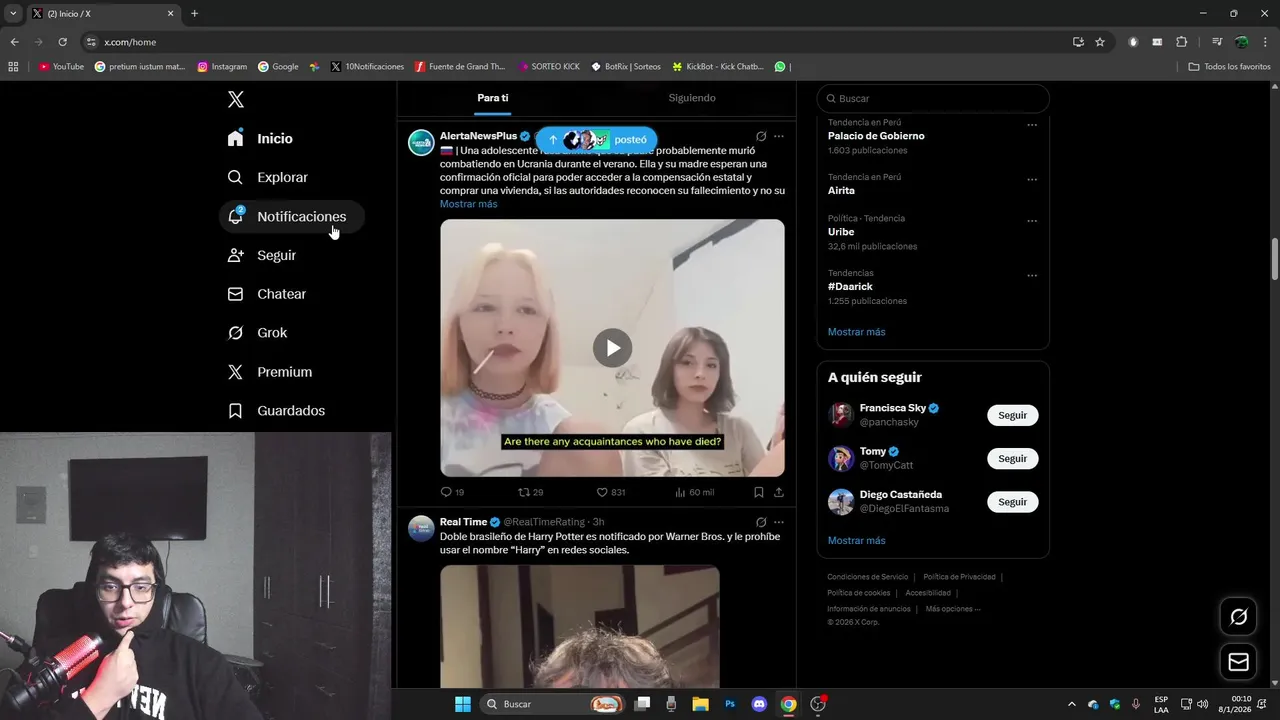Open Guardados in the sidebar
Image resolution: width=1280 pixels, height=720 pixels.
(x=277, y=411)
